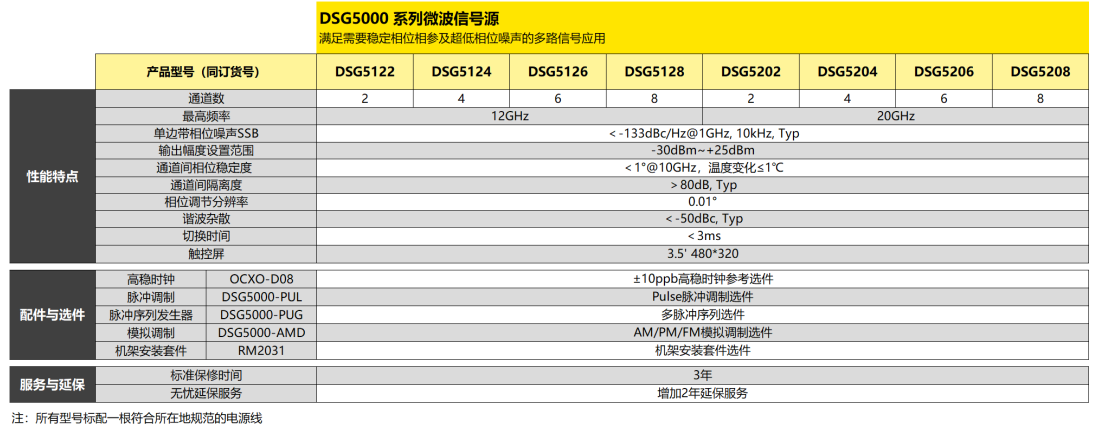1099x434 pixels.
Task: Click the DSG5124 model header
Action: coord(461,71)
